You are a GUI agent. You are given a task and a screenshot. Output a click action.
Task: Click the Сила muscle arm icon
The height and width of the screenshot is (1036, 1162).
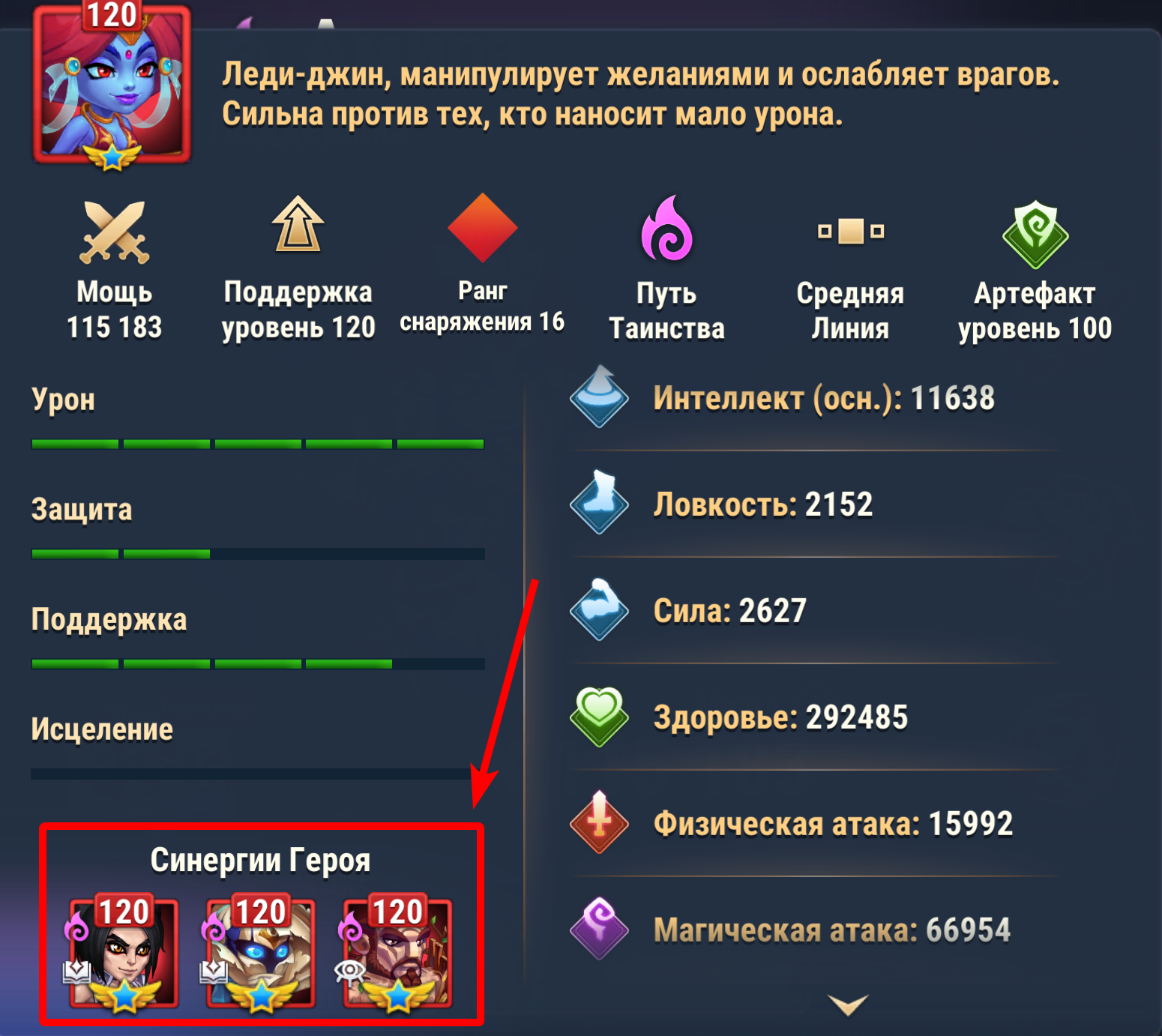point(599,609)
